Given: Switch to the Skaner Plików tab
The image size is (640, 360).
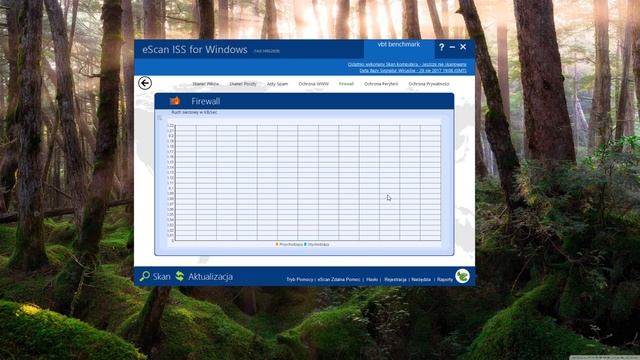Looking at the screenshot, I should point(205,84).
